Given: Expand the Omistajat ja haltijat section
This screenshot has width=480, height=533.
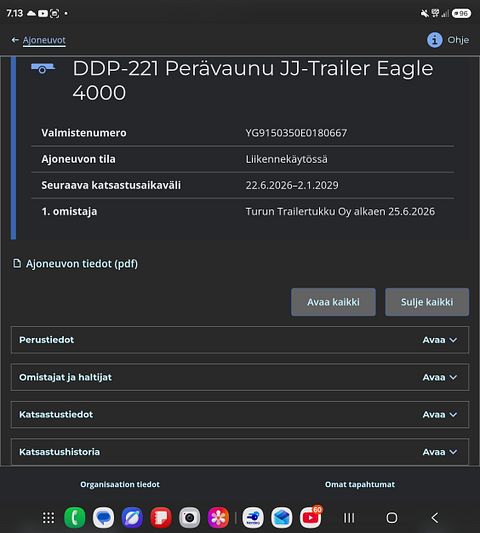Looking at the screenshot, I should click(240, 377).
